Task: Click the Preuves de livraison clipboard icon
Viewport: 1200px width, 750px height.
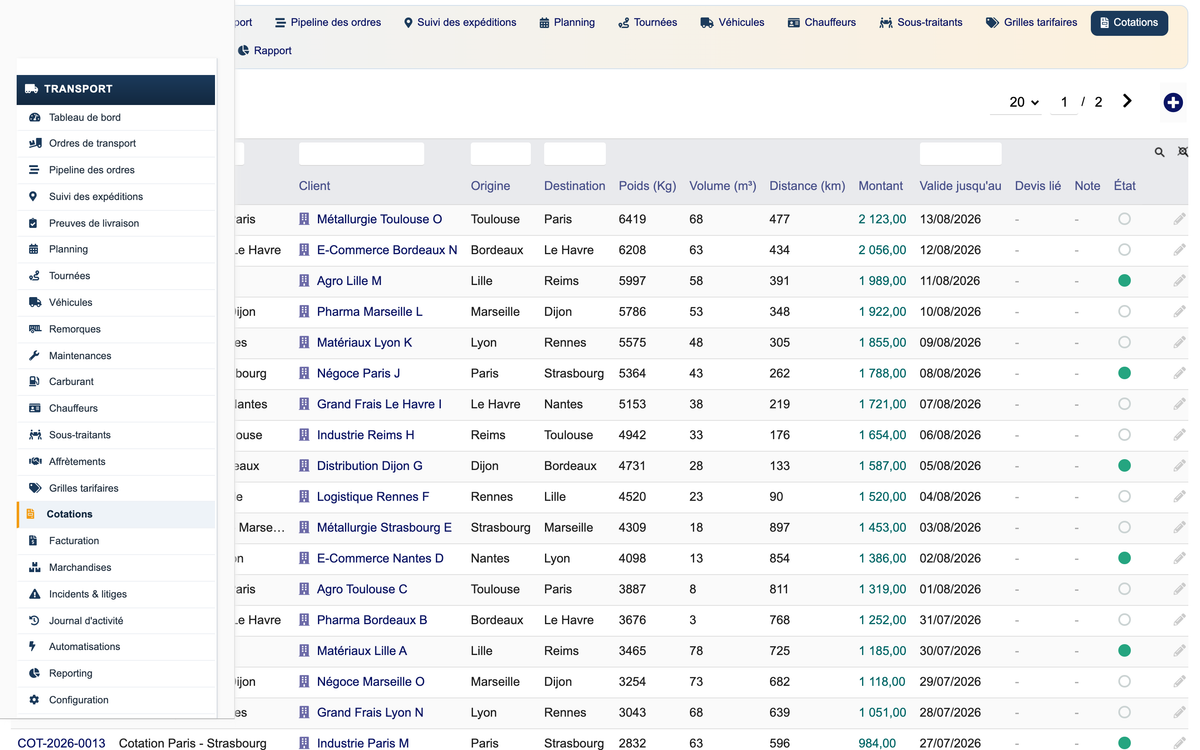Action: click(34, 223)
